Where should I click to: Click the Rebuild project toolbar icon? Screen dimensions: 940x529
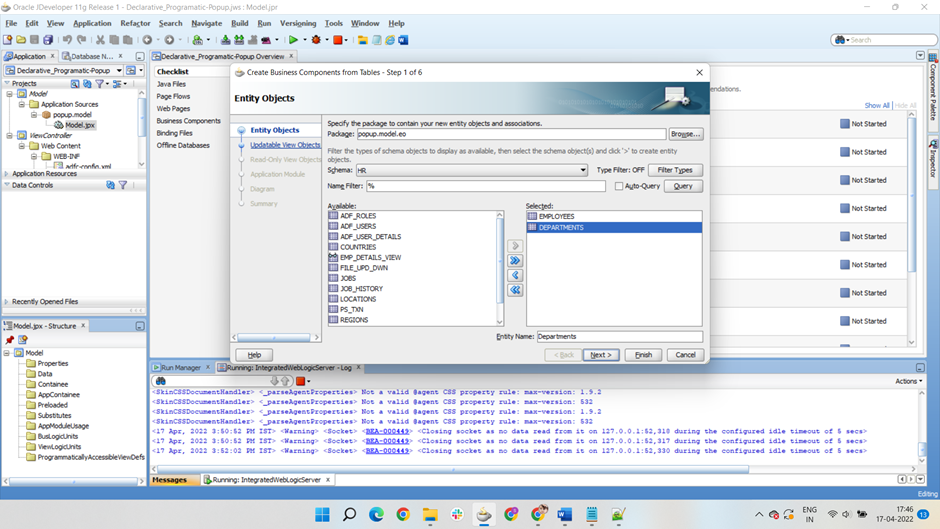[239, 40]
